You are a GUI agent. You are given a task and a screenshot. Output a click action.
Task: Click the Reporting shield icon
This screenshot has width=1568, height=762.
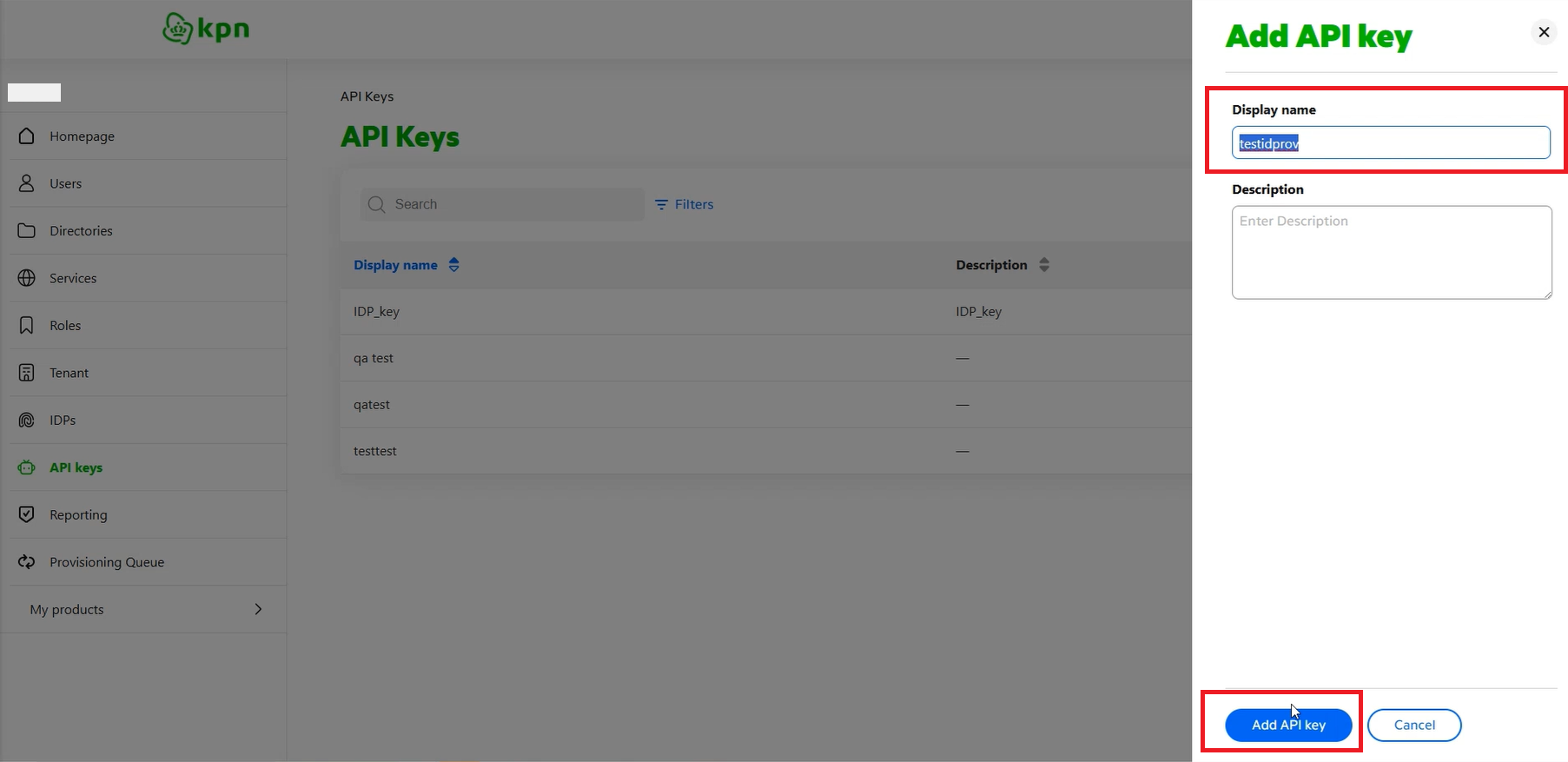(x=27, y=514)
